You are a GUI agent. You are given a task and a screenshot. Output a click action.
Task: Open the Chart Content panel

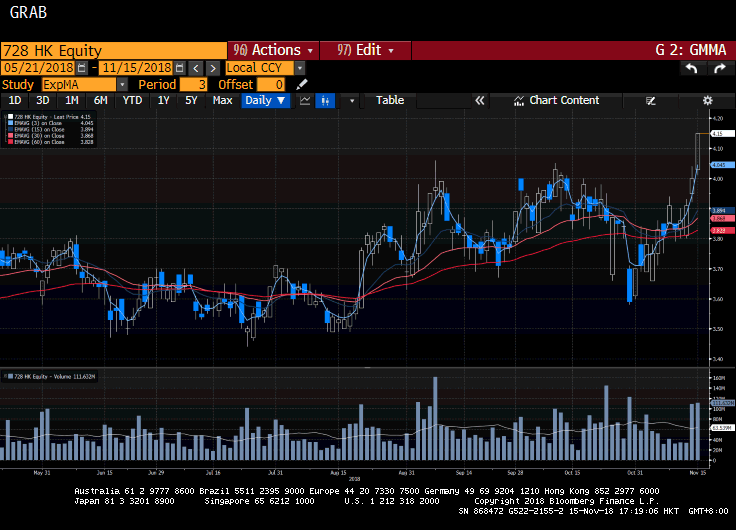[x=556, y=100]
